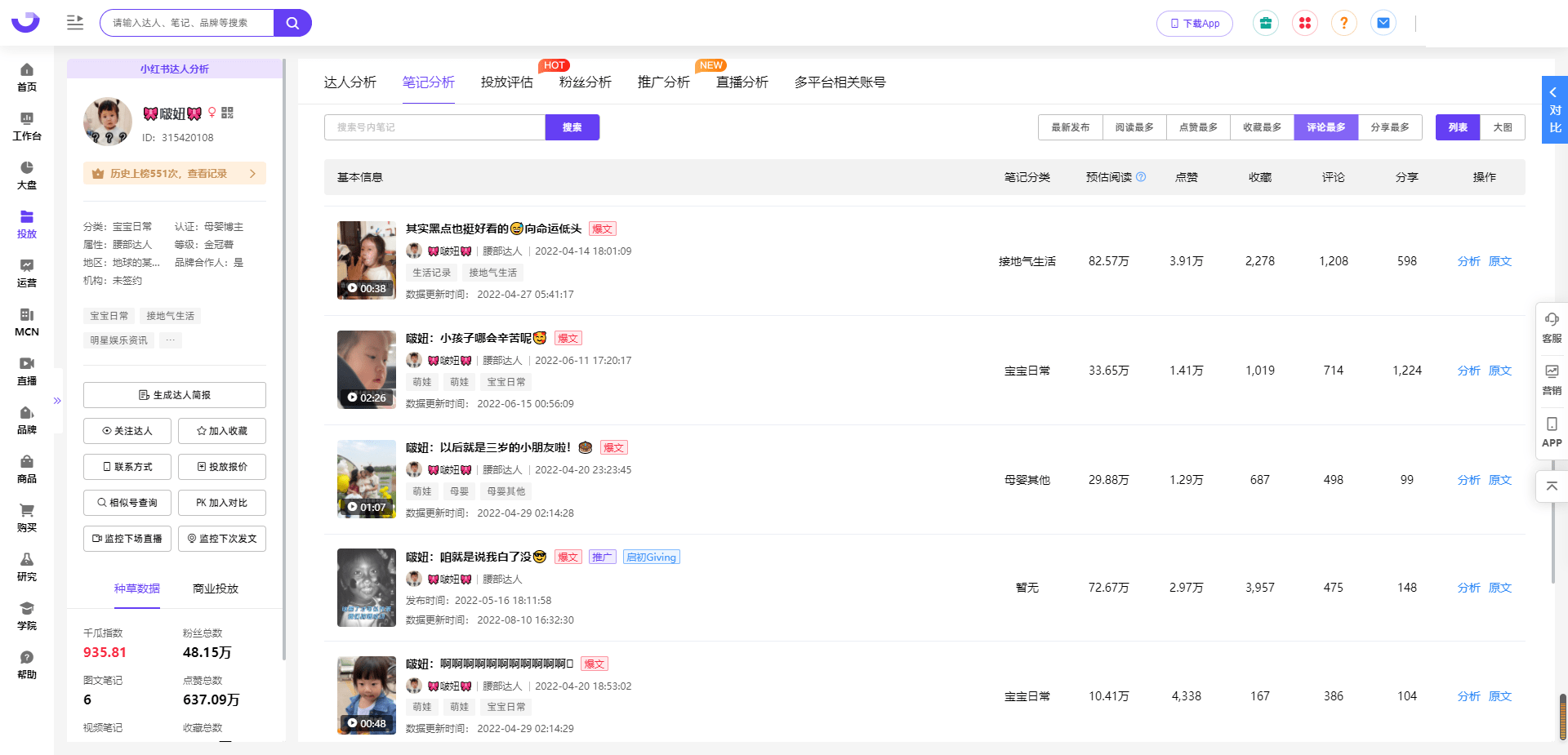The width and height of the screenshot is (1568, 755).
Task: Sort notes by 分享最多
Action: [x=1390, y=127]
